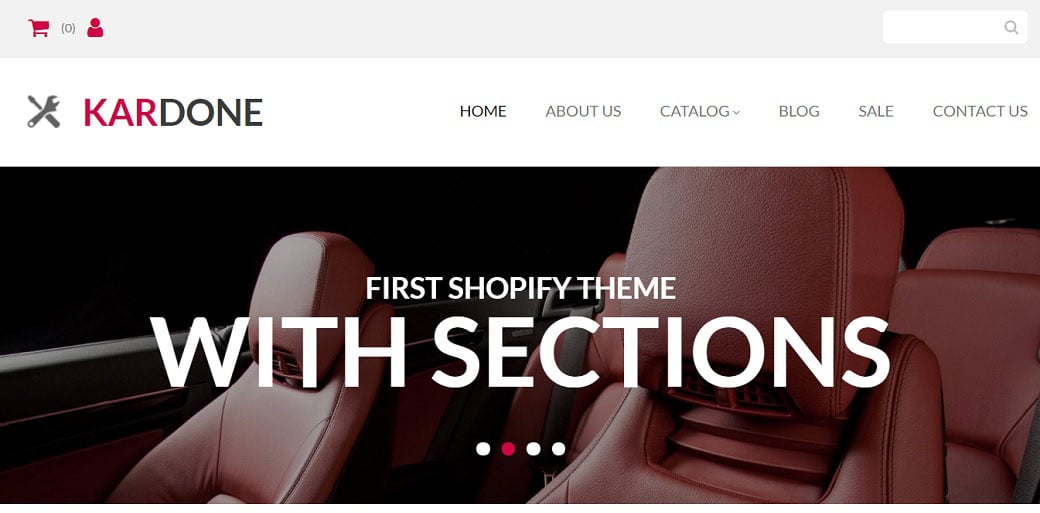Focus the search input field
This screenshot has height=513, width=1040.
(x=954, y=27)
